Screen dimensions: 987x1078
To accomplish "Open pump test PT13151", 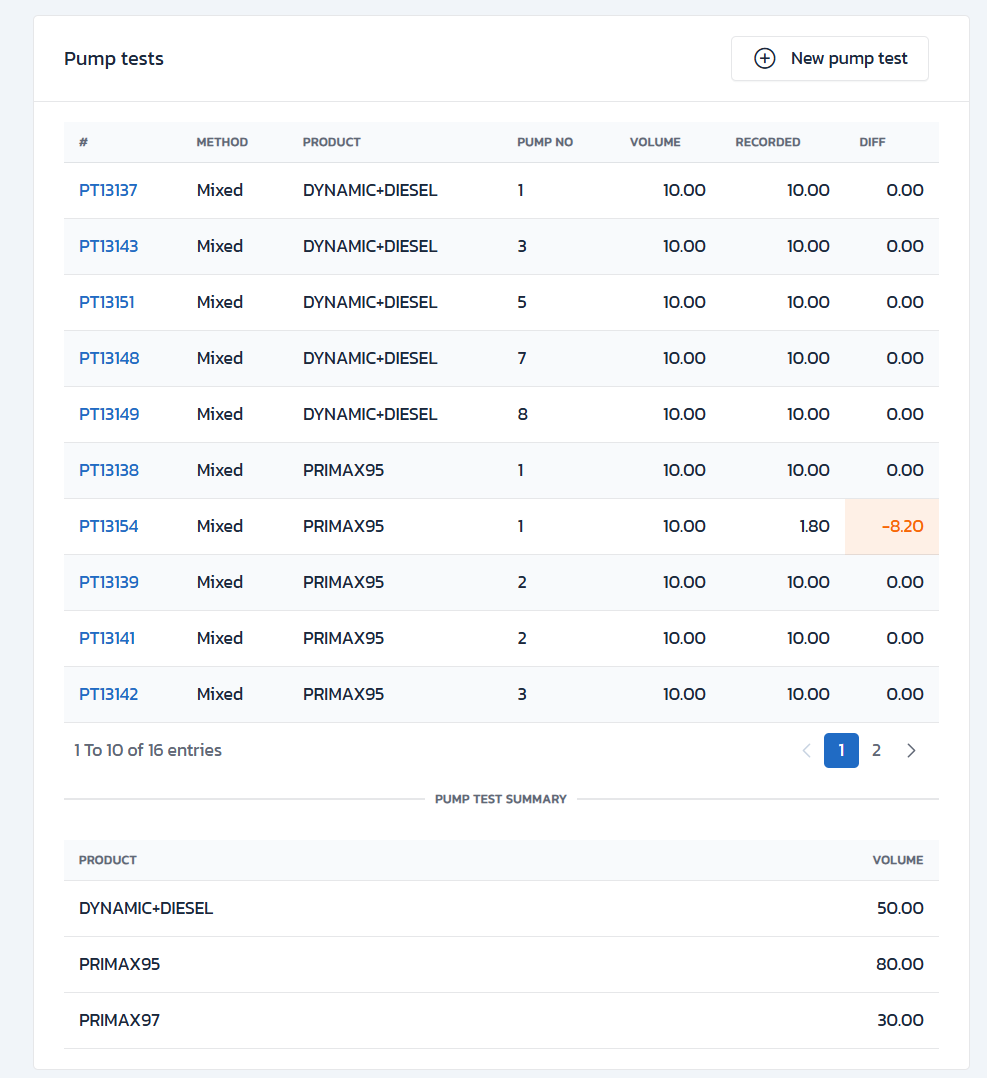I will [106, 302].
